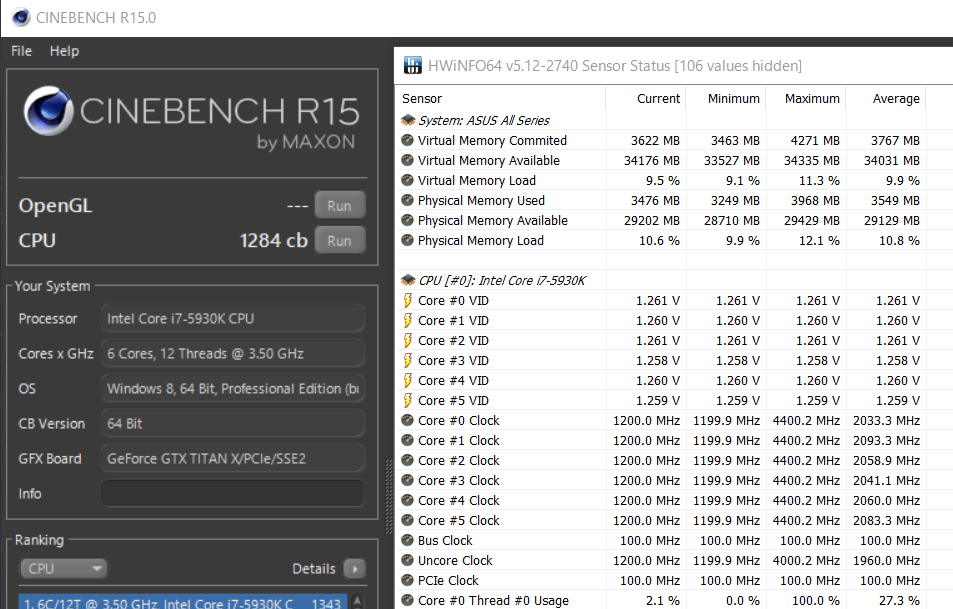Viewport: 953px width, 609px height.
Task: Click the Core #0 VID lightning icon
Action: (408, 300)
